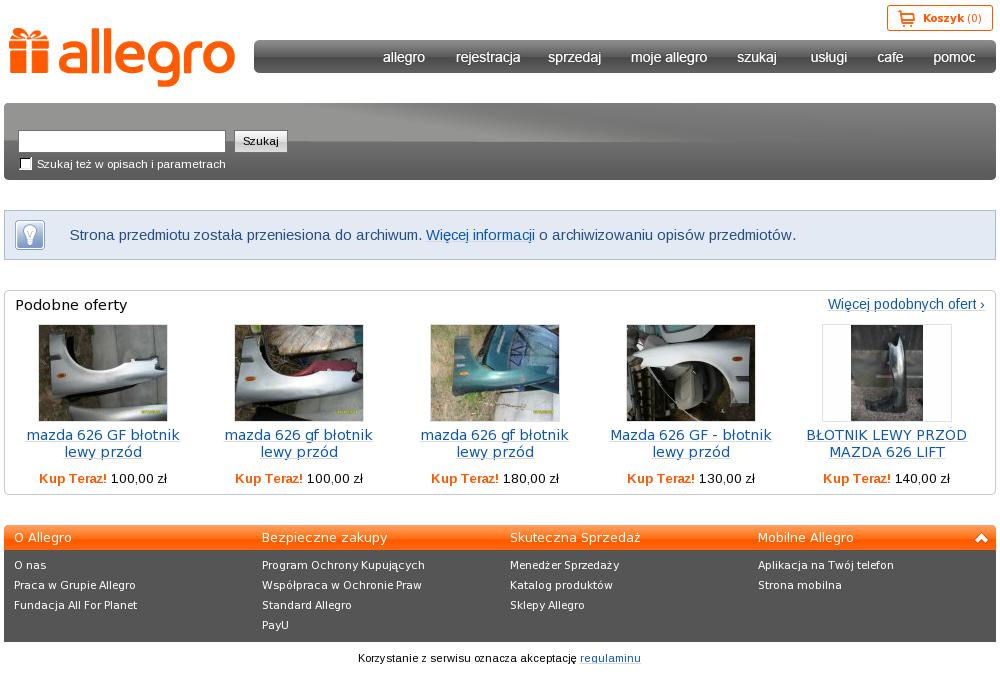Click the Podobne oferty heading
This screenshot has width=1000, height=678.
[x=71, y=305]
